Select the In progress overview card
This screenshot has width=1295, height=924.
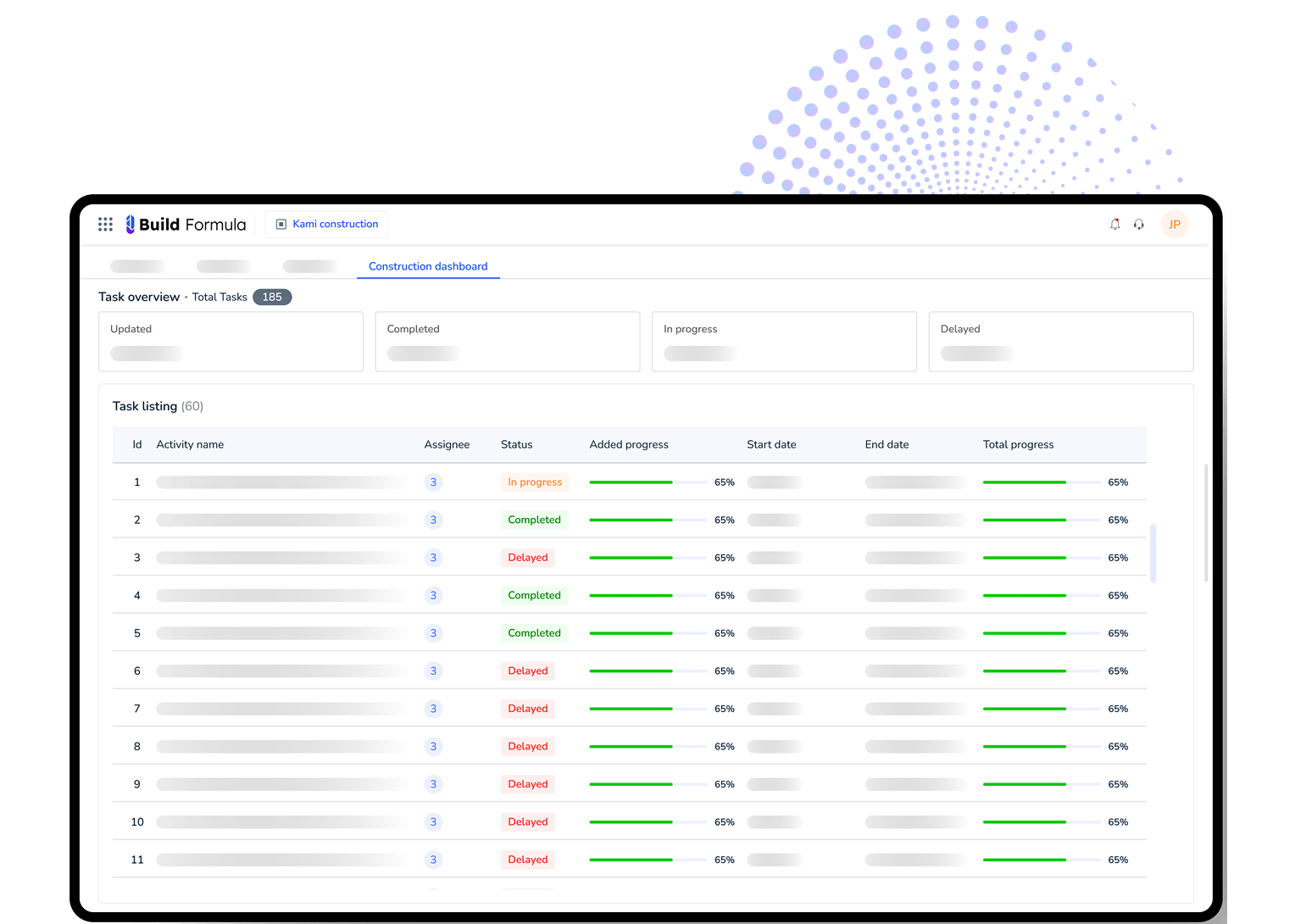[x=784, y=341]
